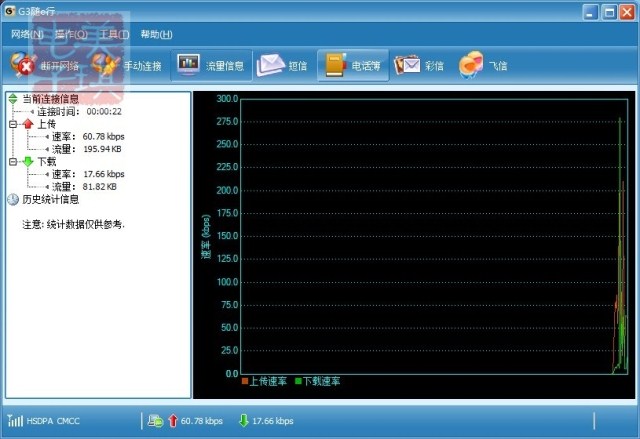Screen dimensions: 640x439
Task: Click the orange 上传速率 legend swatch
Action: click(245, 381)
